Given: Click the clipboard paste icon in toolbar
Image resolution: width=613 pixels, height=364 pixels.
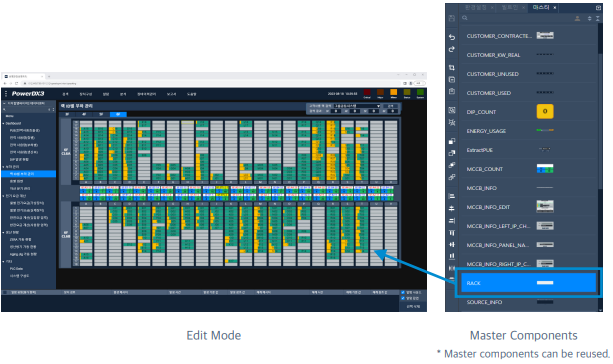Looking at the screenshot, I should (x=452, y=91).
